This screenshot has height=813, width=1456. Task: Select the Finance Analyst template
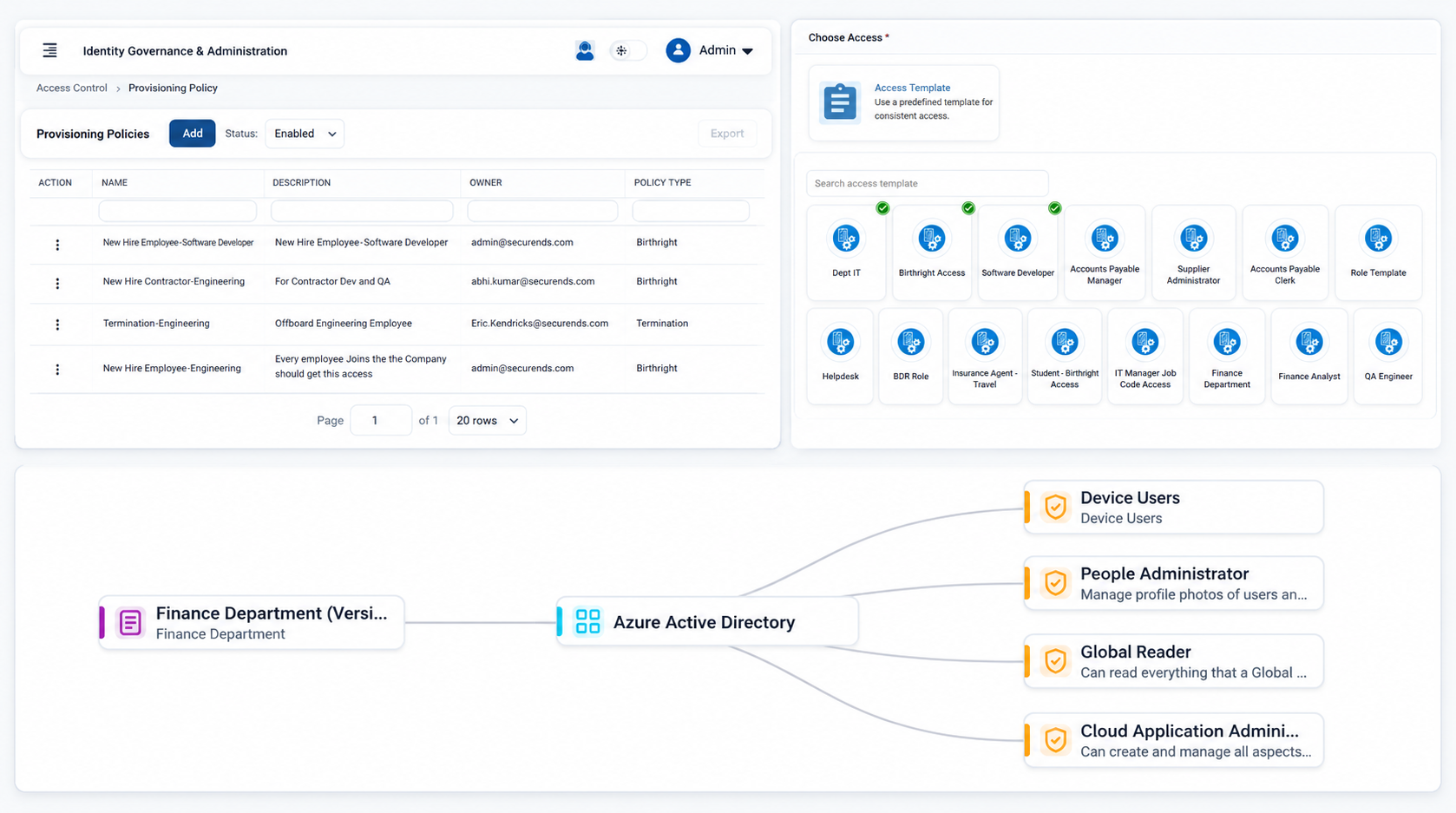(1309, 357)
